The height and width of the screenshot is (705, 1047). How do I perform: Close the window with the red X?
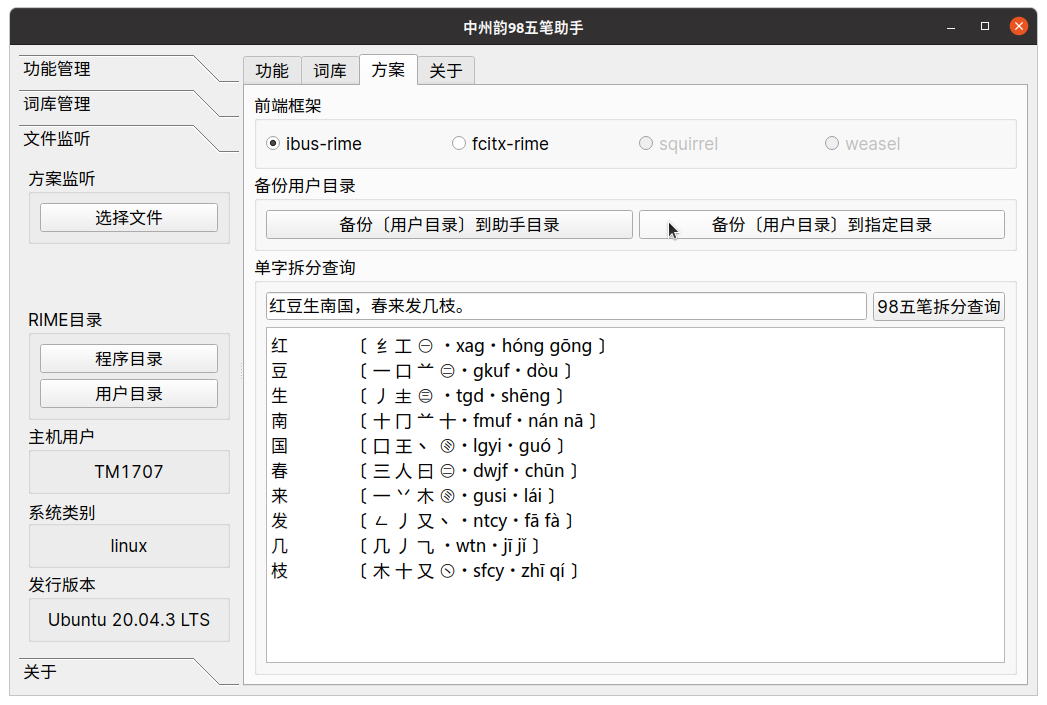point(1018,26)
